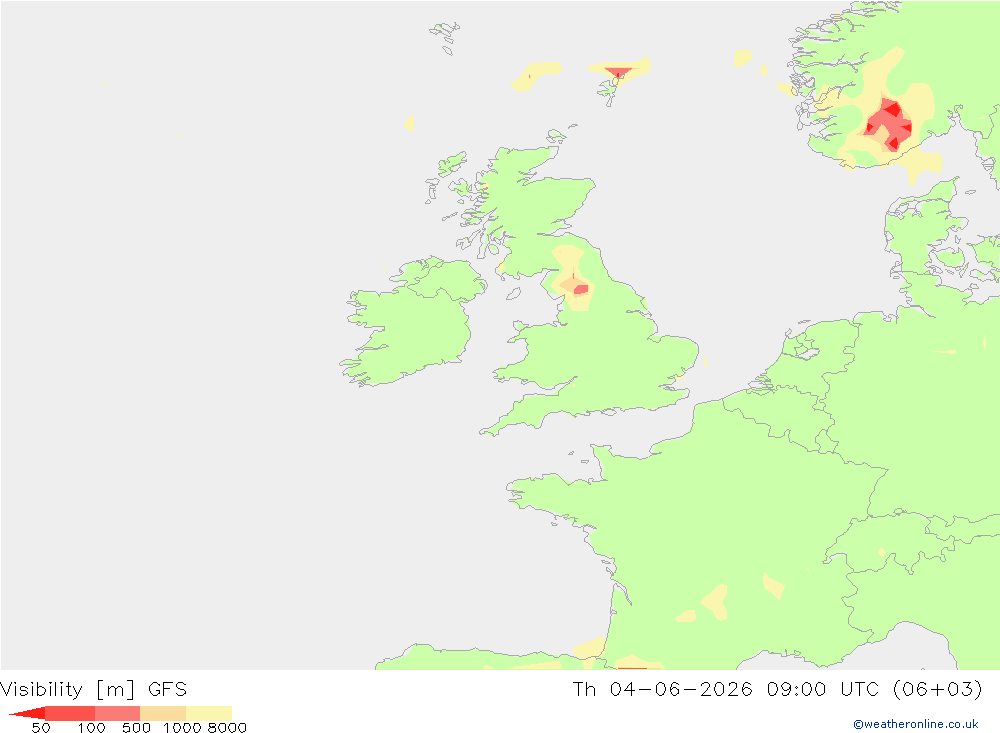
Task: Click the yellow reduced-visibility patch in southern France
Action: 715,602
